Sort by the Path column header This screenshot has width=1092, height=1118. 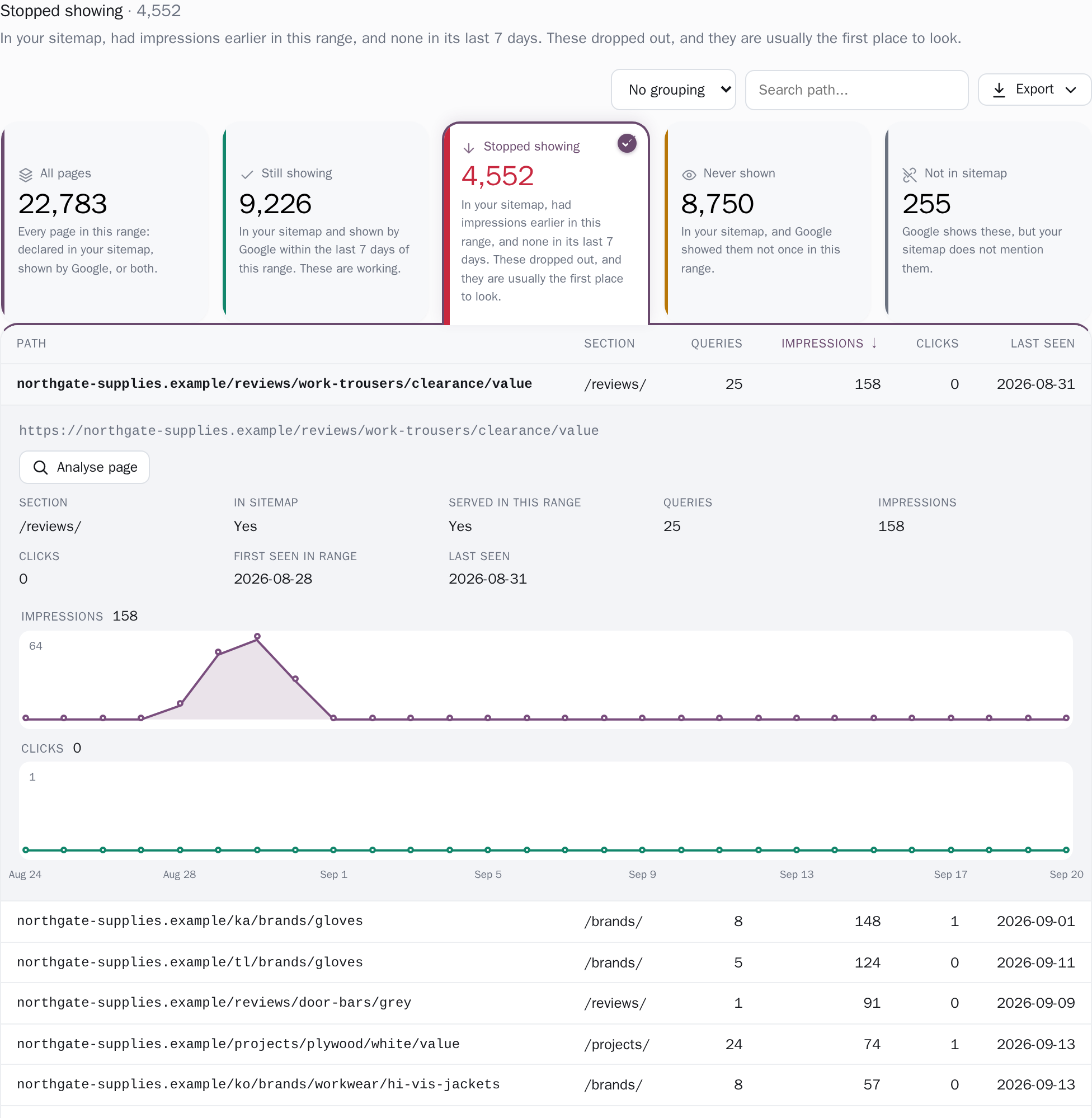tap(31, 343)
